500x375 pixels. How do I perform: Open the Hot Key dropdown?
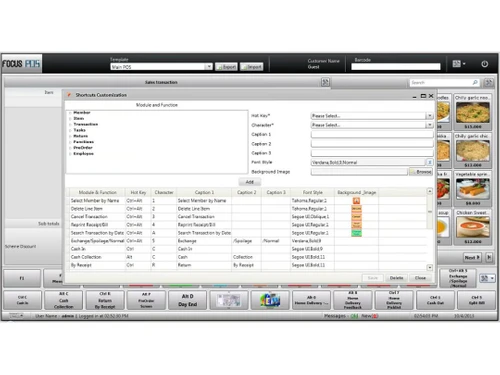coord(430,116)
